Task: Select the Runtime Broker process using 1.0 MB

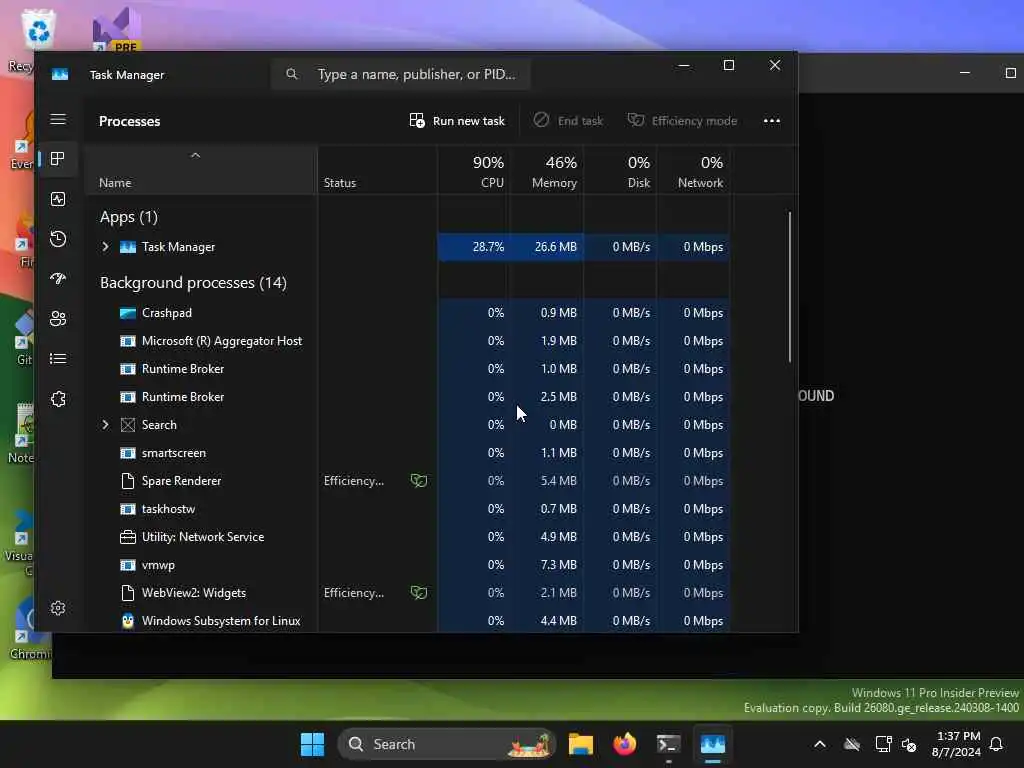Action: point(408,369)
